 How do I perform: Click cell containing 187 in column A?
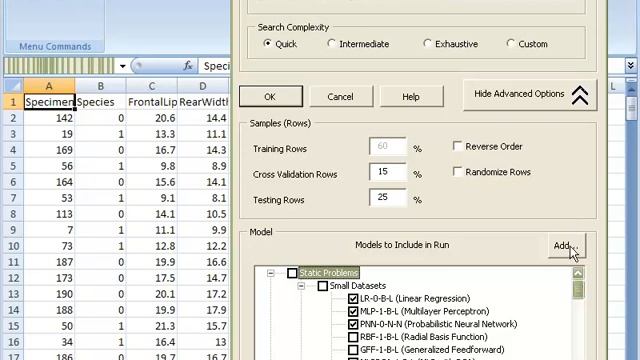coord(49,262)
